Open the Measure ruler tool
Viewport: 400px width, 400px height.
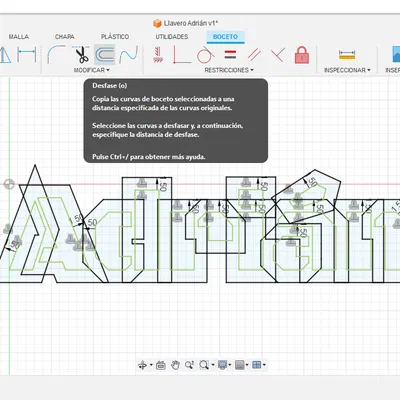pos(347,55)
